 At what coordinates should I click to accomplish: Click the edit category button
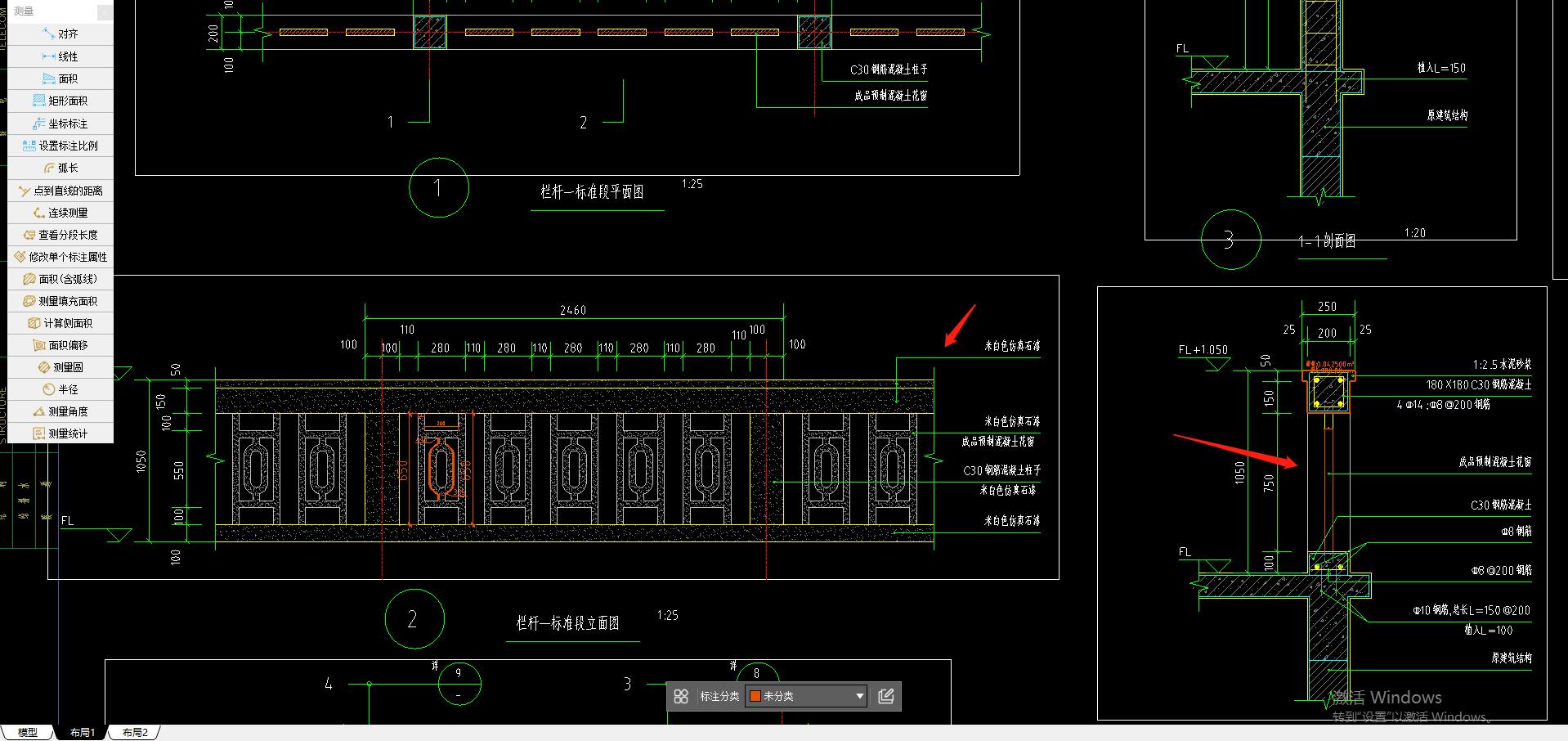pos(885,696)
